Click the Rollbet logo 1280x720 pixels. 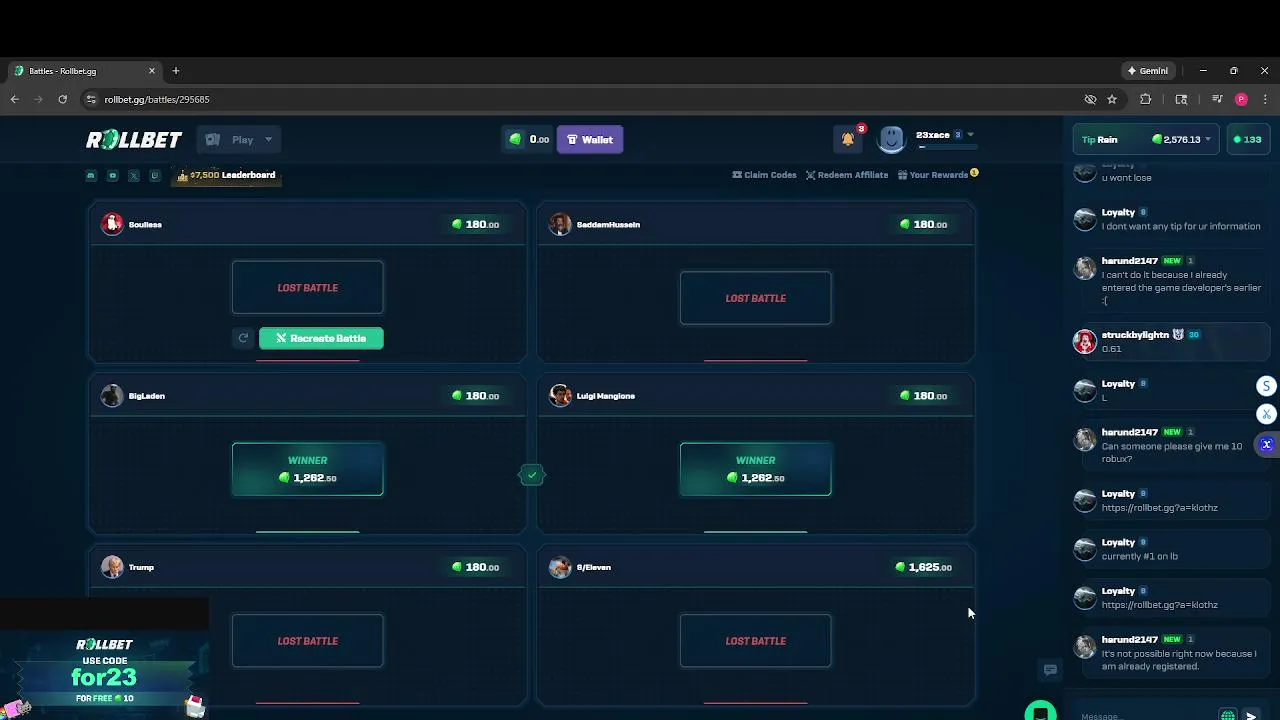click(134, 140)
